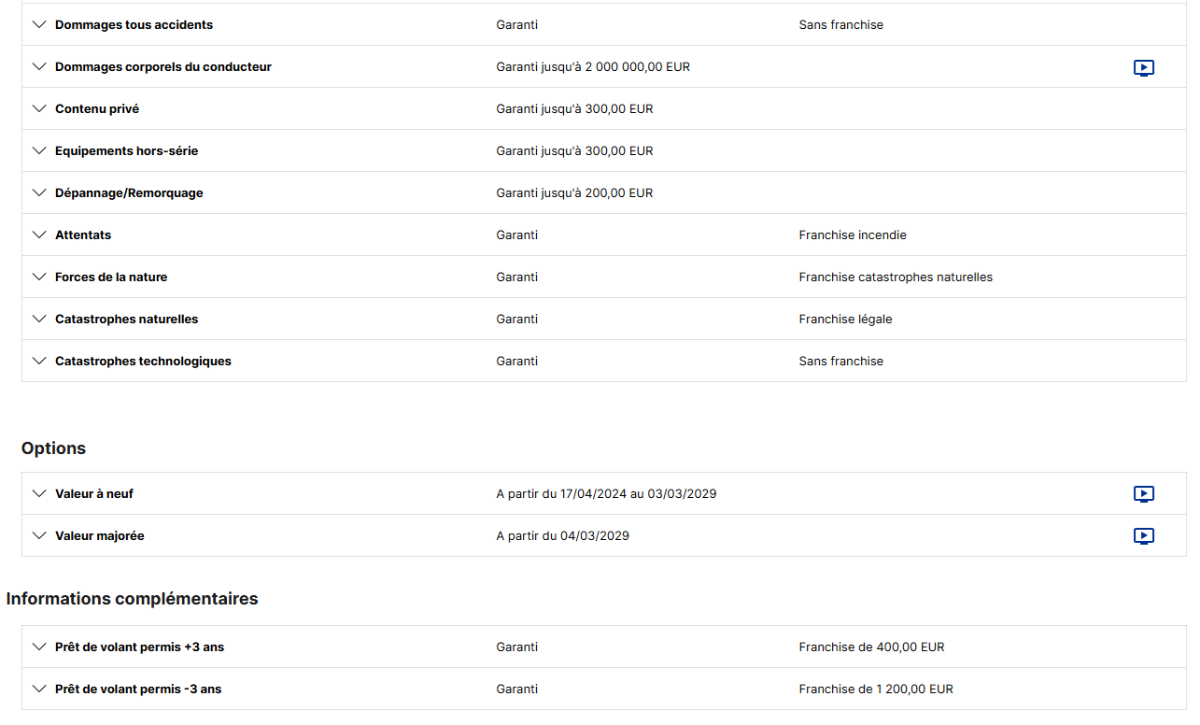Expand the Valeur majorée chevron

coord(39,536)
